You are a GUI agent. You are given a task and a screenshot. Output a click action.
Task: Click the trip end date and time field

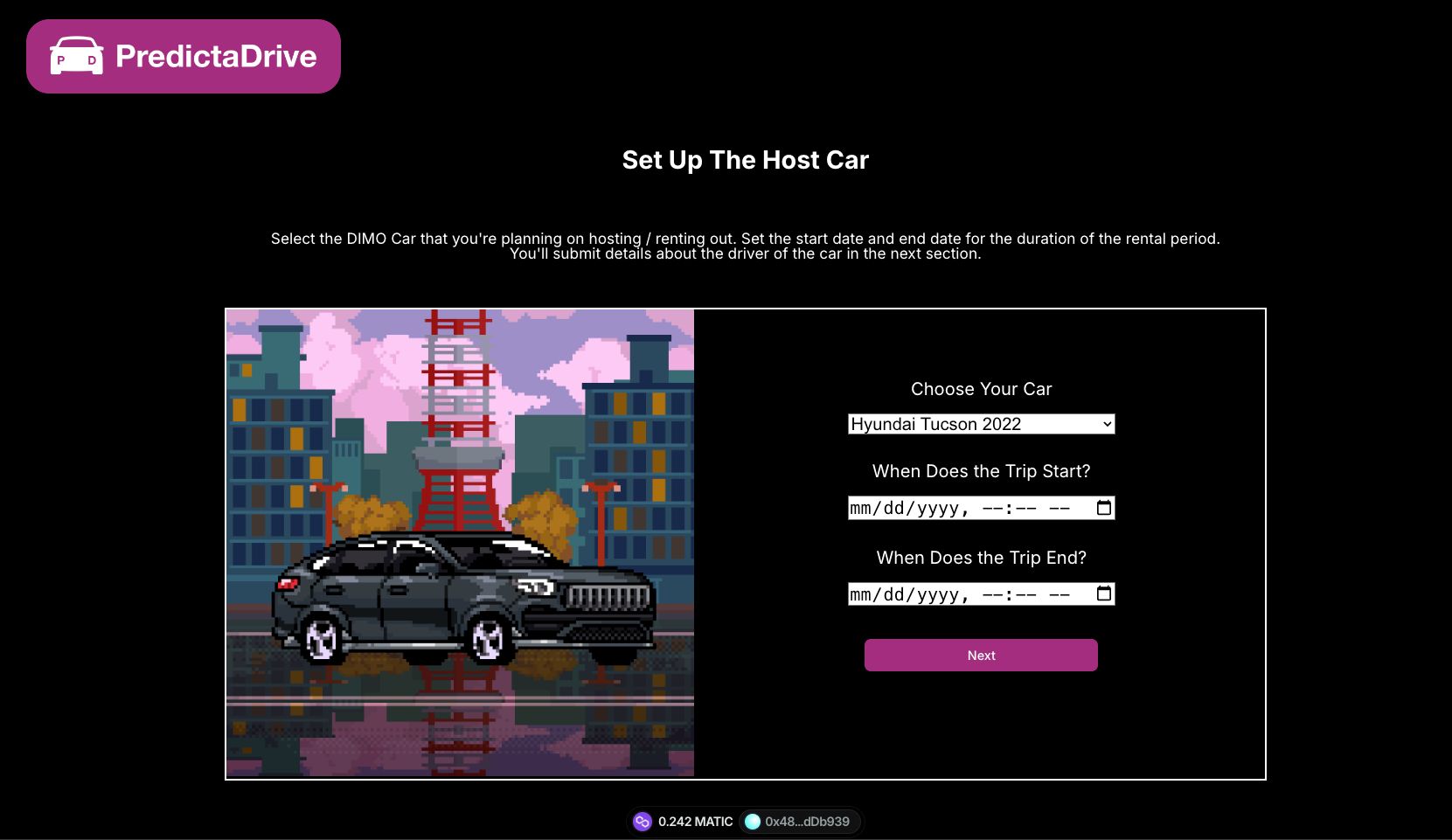click(x=981, y=594)
